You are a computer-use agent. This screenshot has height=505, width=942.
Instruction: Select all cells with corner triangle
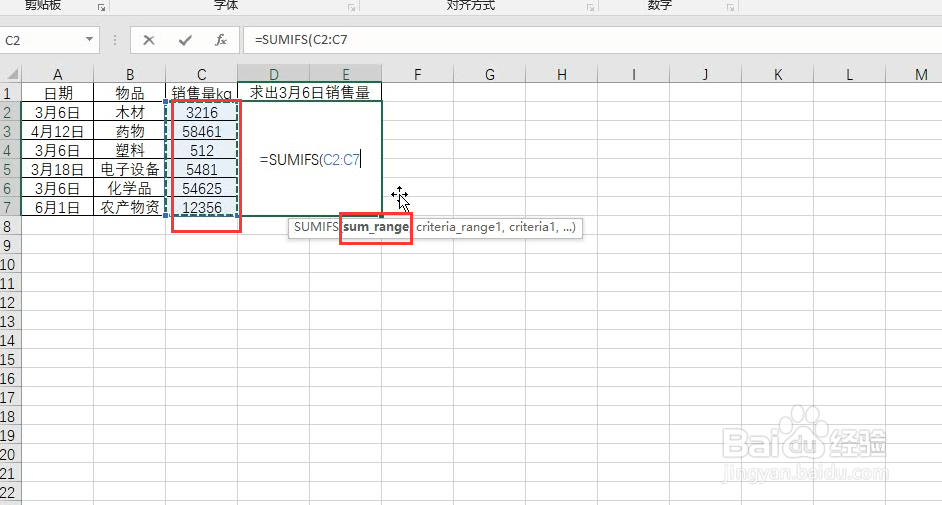click(11, 74)
